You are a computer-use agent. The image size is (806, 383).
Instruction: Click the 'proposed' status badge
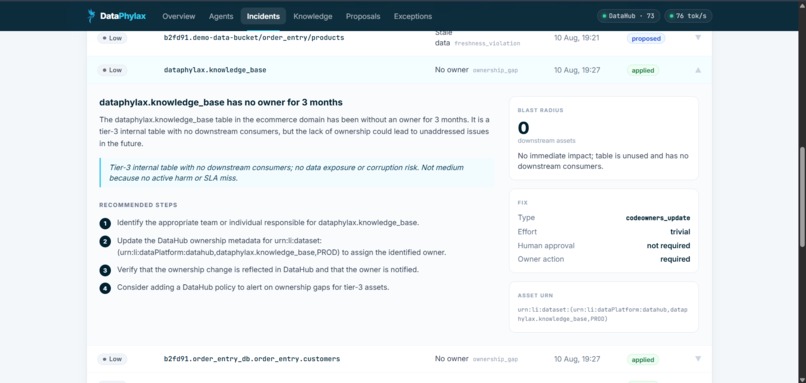(646, 39)
